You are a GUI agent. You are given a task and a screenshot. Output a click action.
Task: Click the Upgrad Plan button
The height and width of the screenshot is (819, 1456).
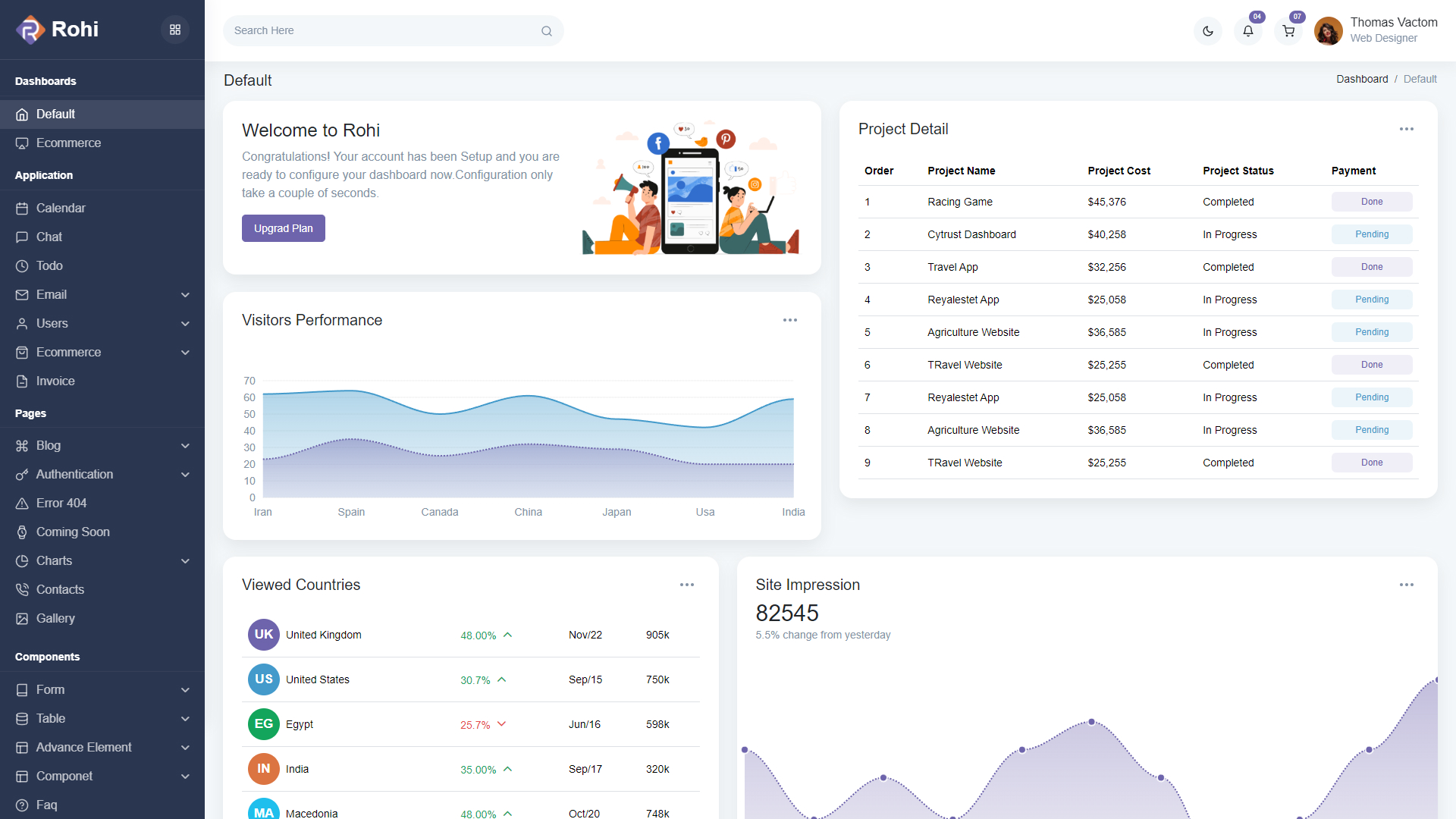click(283, 227)
